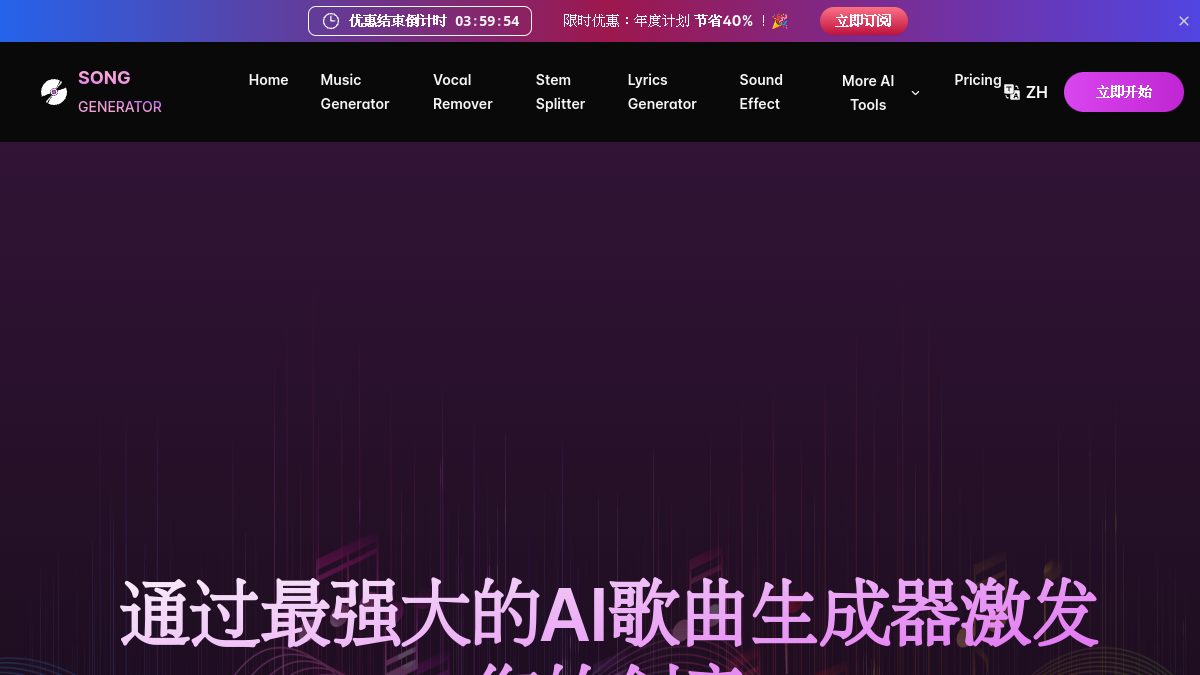Click the clock icon in countdown banner
The image size is (1200, 675).
click(331, 21)
